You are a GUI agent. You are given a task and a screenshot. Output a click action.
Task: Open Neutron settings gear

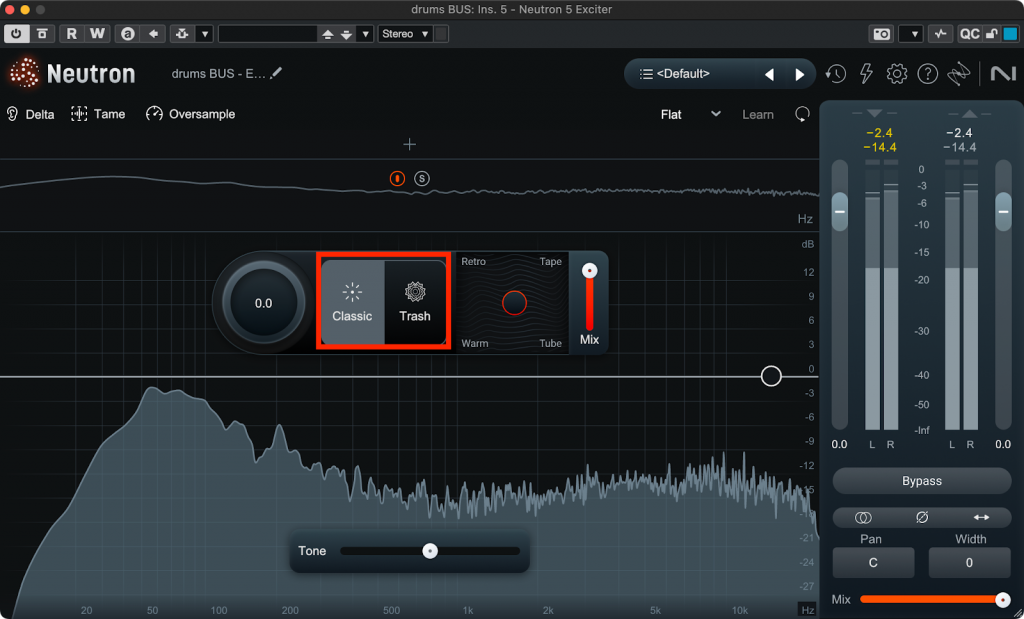(897, 74)
